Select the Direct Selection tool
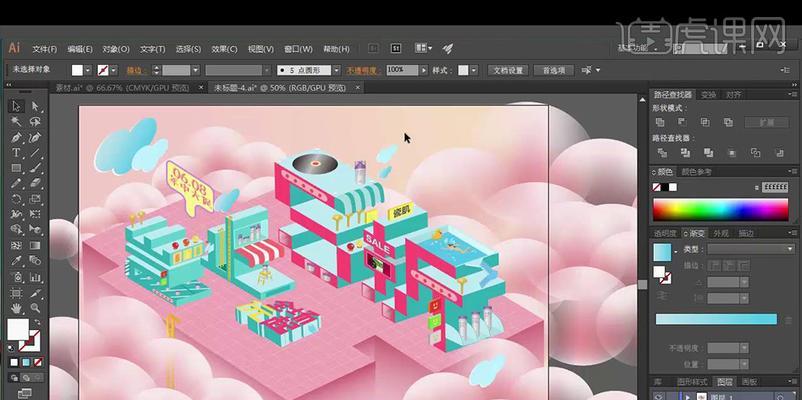Image resolution: width=802 pixels, height=400 pixels. (x=35, y=106)
